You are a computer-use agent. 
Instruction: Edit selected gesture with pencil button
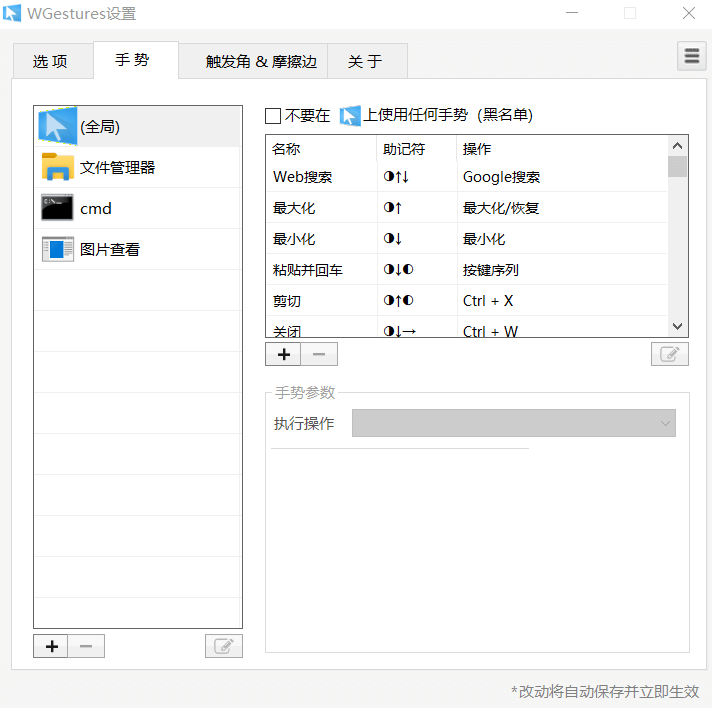point(670,354)
